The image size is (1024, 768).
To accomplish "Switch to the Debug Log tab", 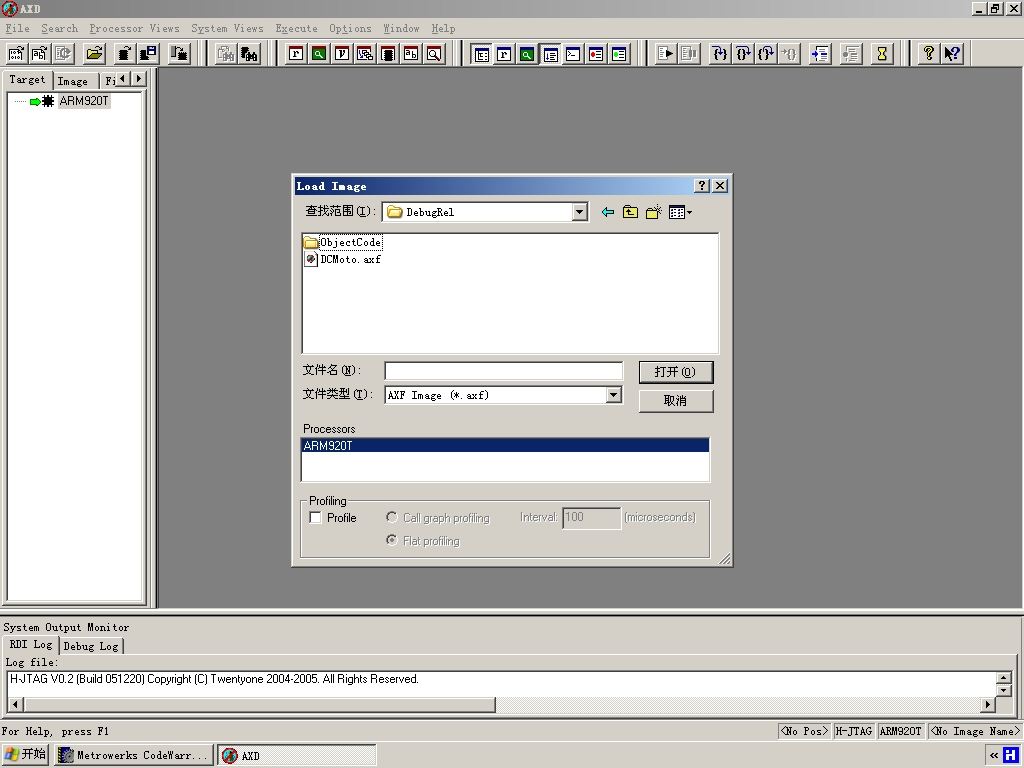I will 91,646.
